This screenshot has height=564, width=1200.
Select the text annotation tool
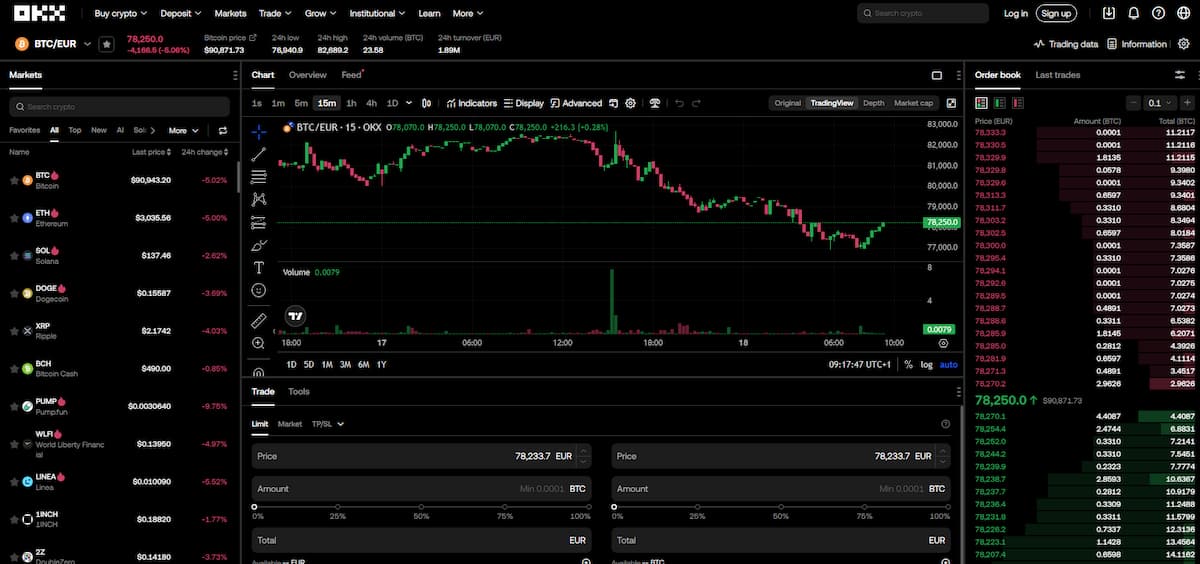259,268
